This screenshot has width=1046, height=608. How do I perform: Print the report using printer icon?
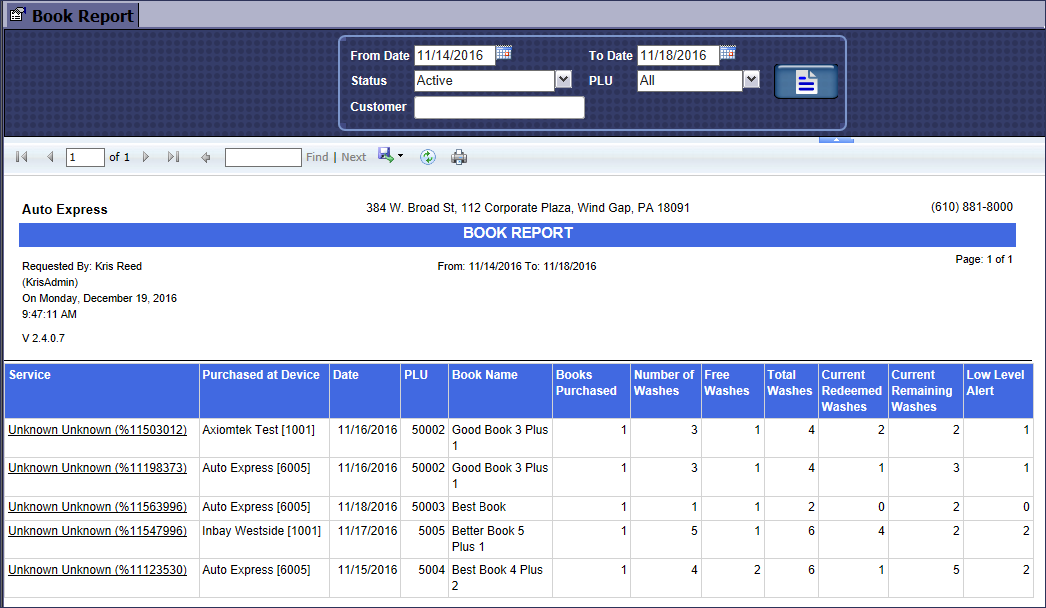click(x=459, y=157)
